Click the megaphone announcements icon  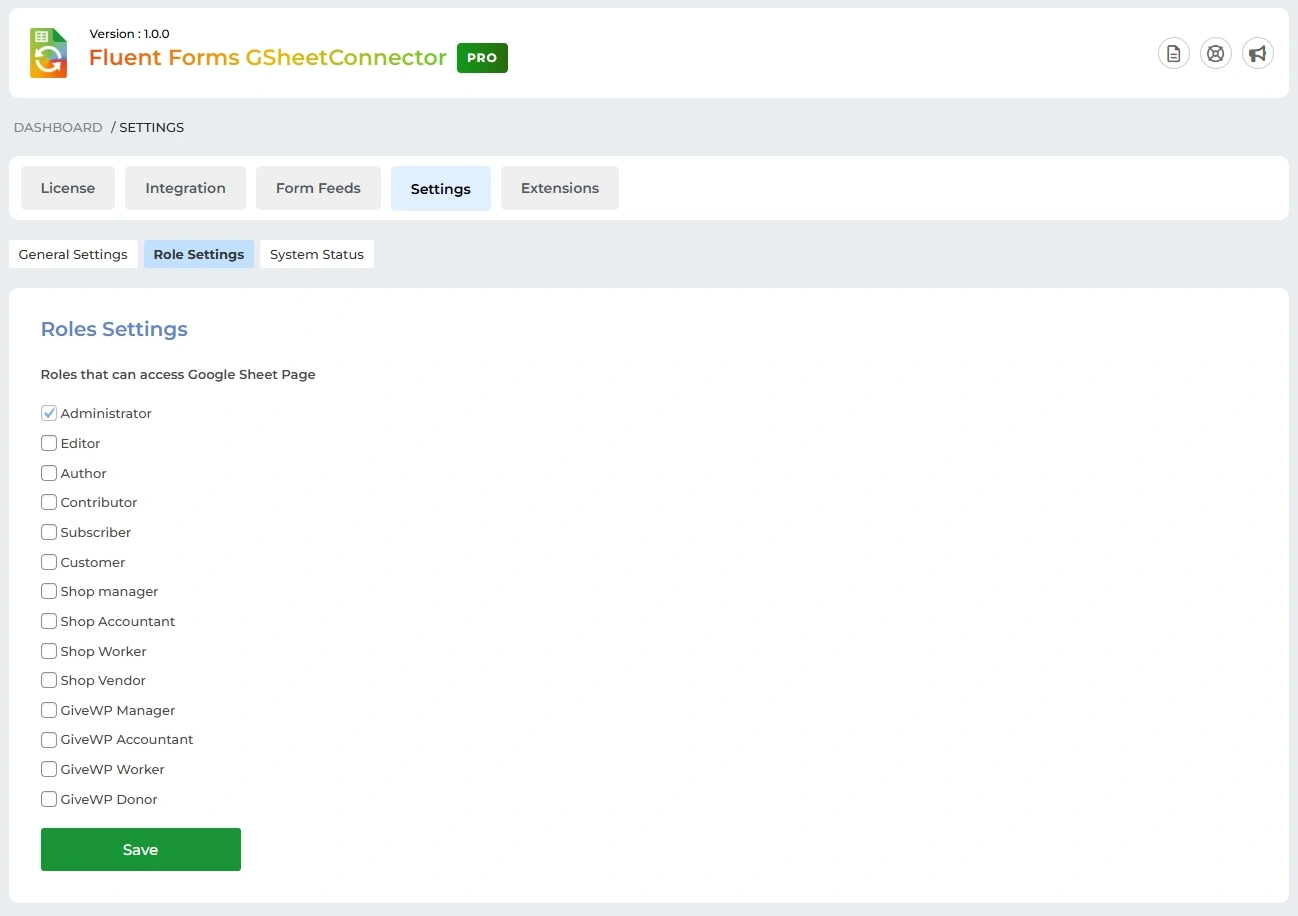pyautogui.click(x=1257, y=53)
